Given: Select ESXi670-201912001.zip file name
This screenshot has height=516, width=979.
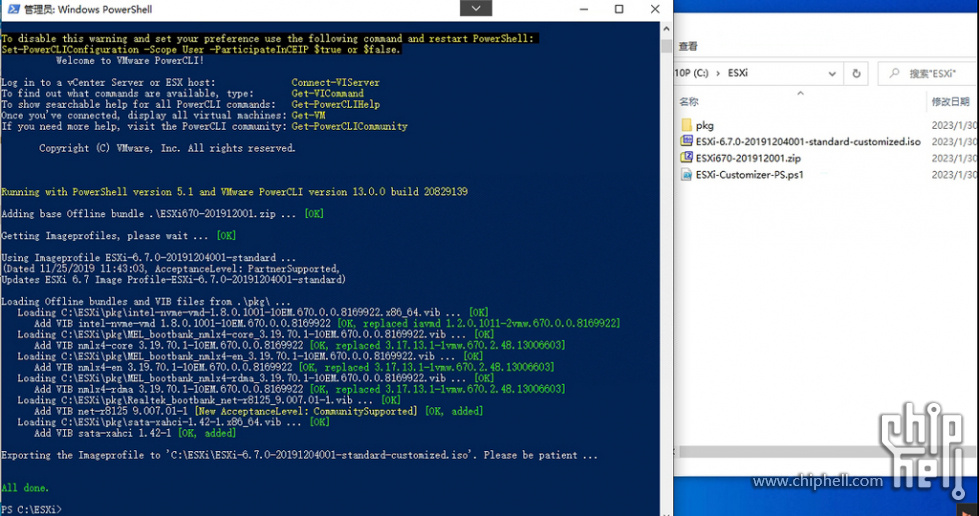Looking at the screenshot, I should (748, 159).
